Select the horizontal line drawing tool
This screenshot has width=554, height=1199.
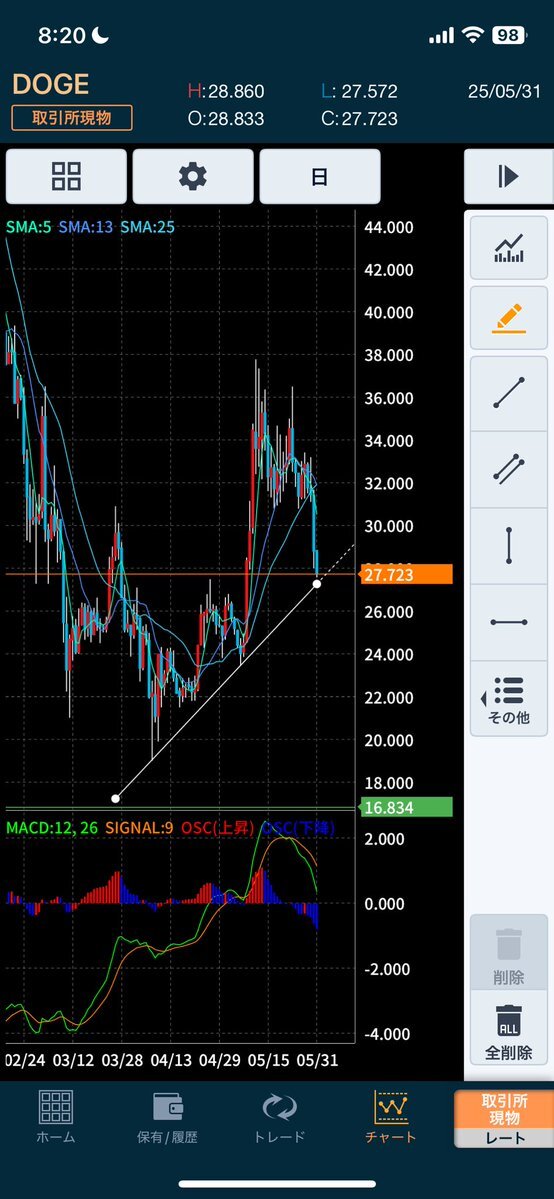pos(509,622)
